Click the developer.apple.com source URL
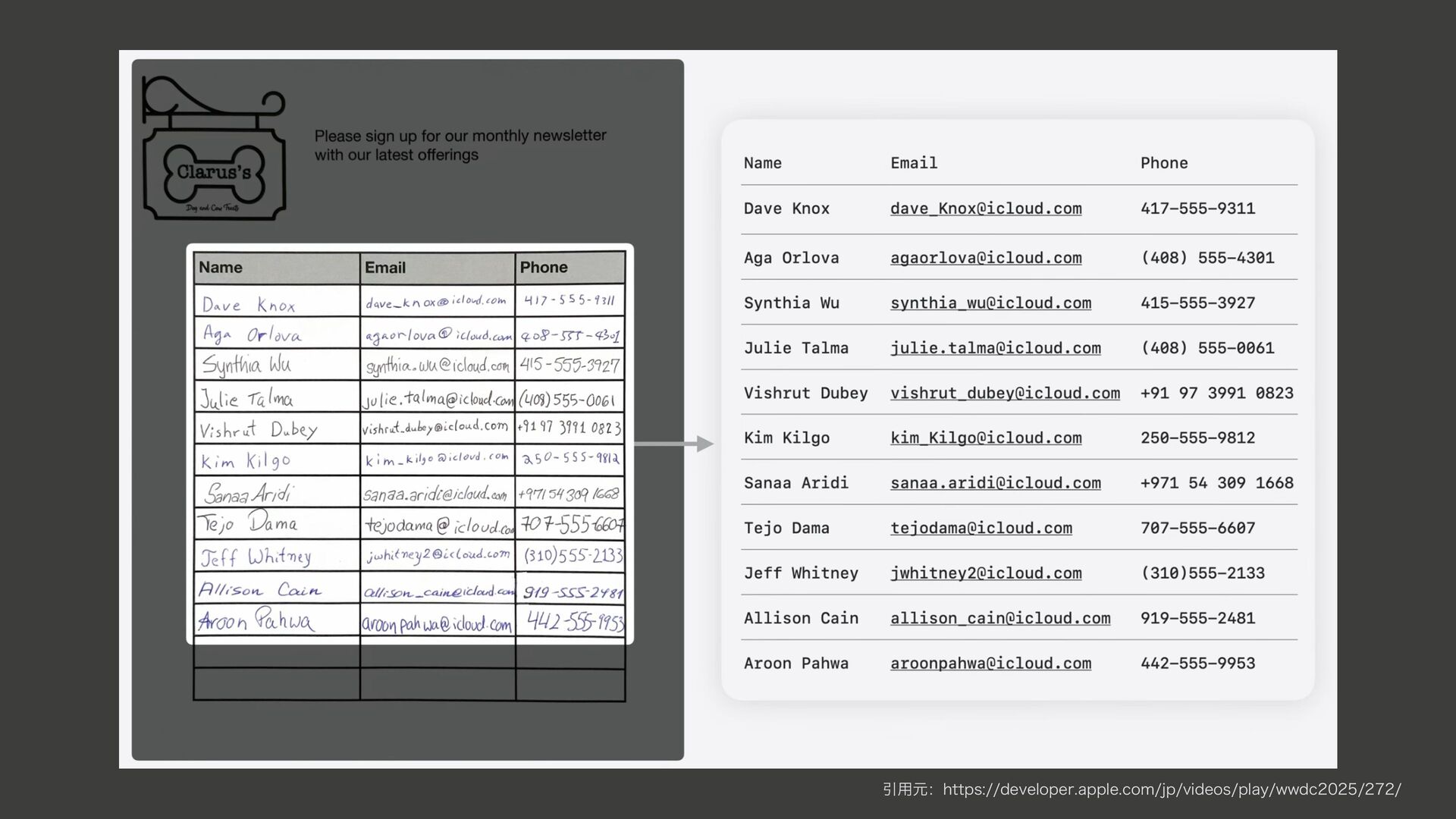The height and width of the screenshot is (819, 1456). tap(1172, 789)
